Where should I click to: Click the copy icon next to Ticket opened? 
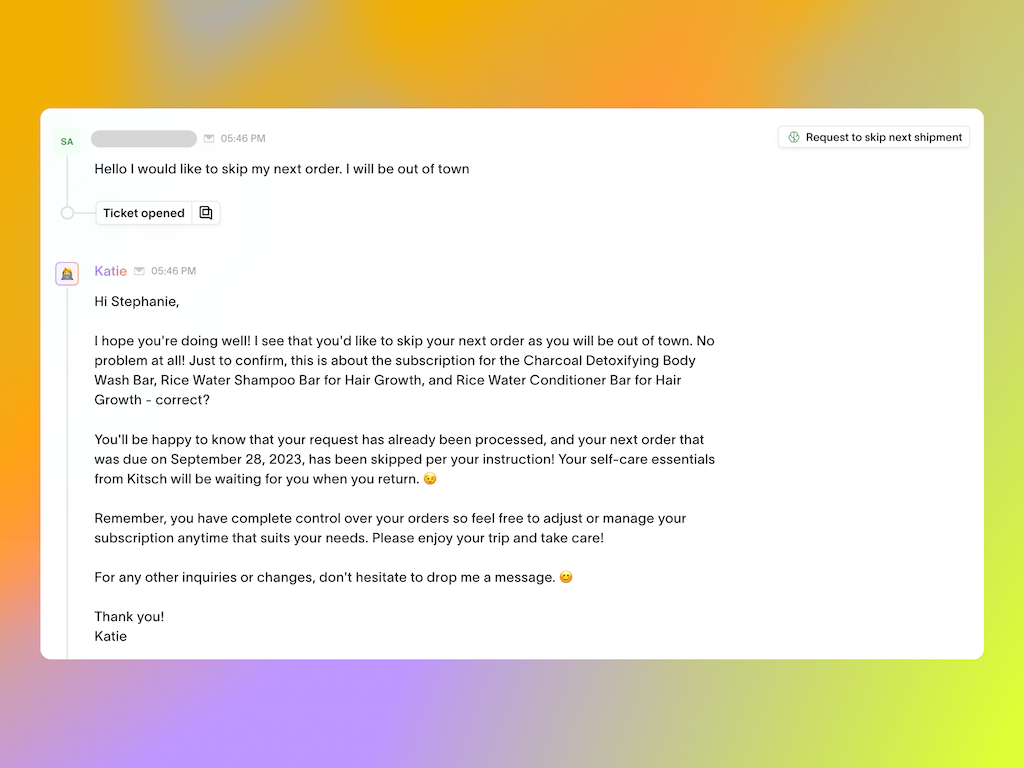point(206,213)
